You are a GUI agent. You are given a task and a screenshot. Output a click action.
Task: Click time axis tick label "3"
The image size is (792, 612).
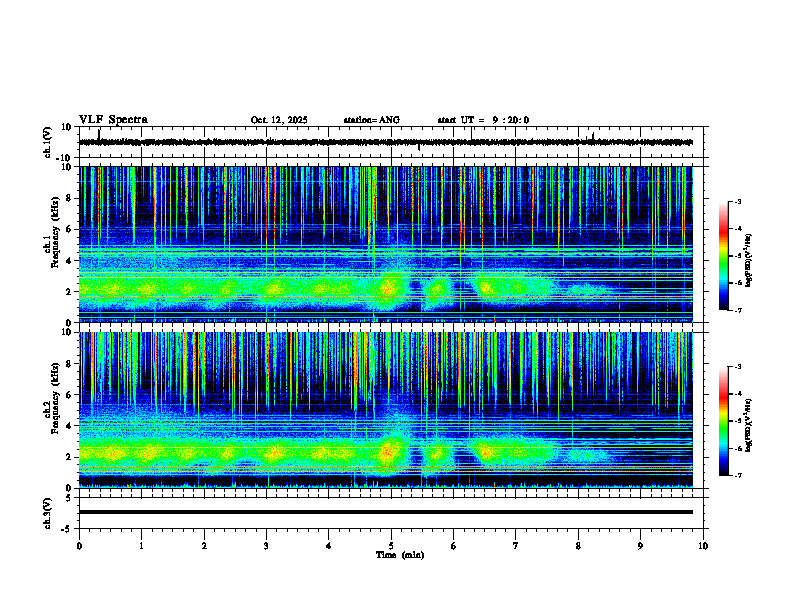click(266, 546)
